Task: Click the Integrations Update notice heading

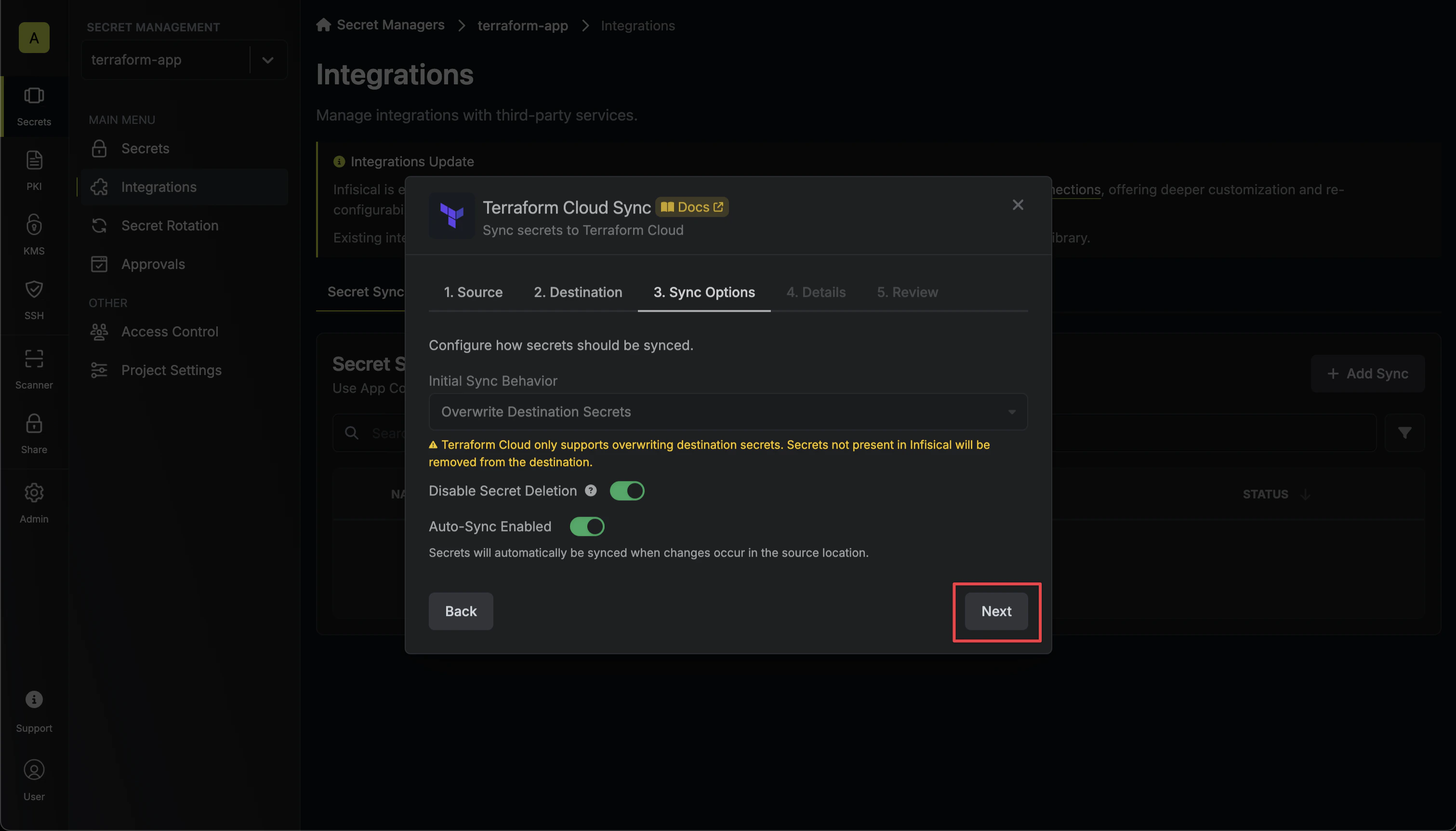Action: (412, 161)
